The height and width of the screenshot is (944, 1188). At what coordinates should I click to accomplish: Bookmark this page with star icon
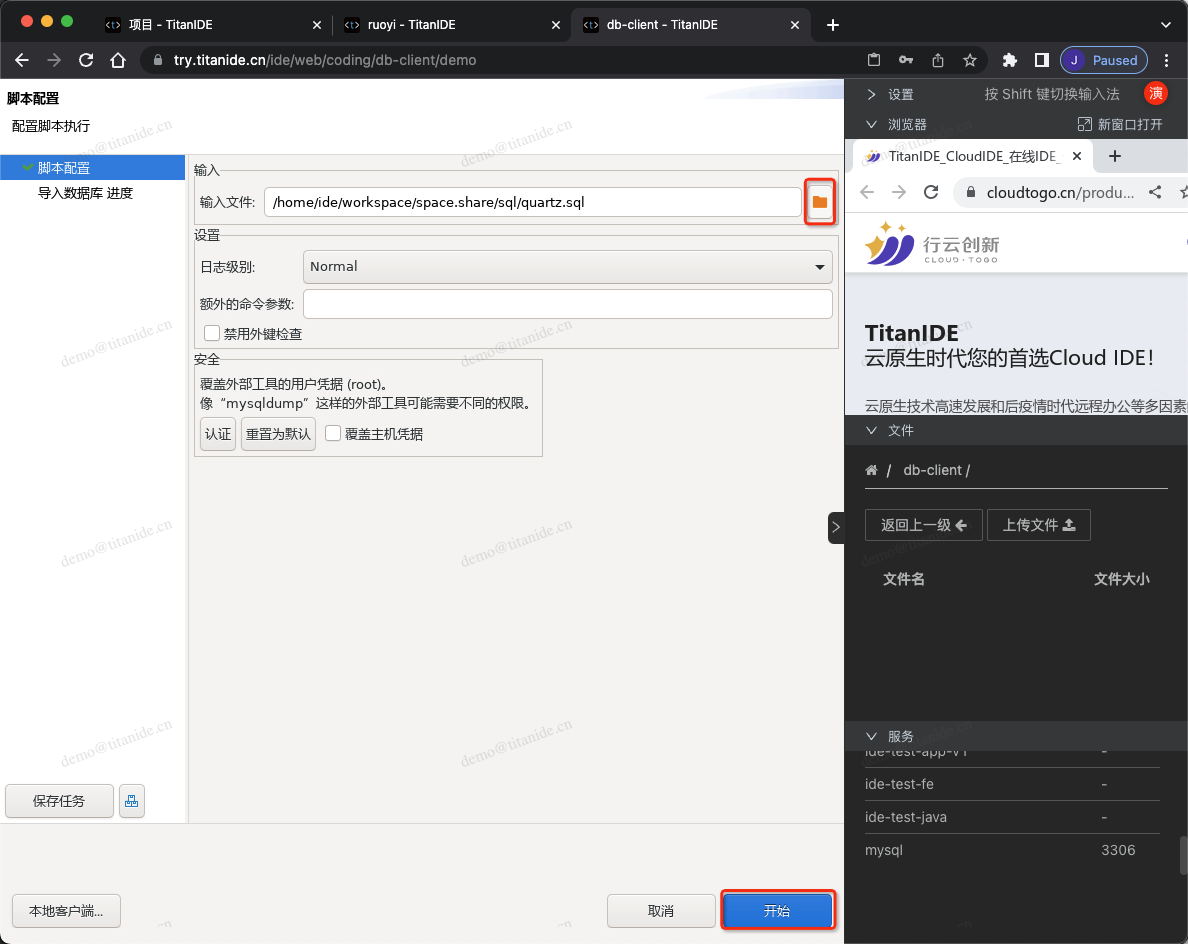(969, 60)
